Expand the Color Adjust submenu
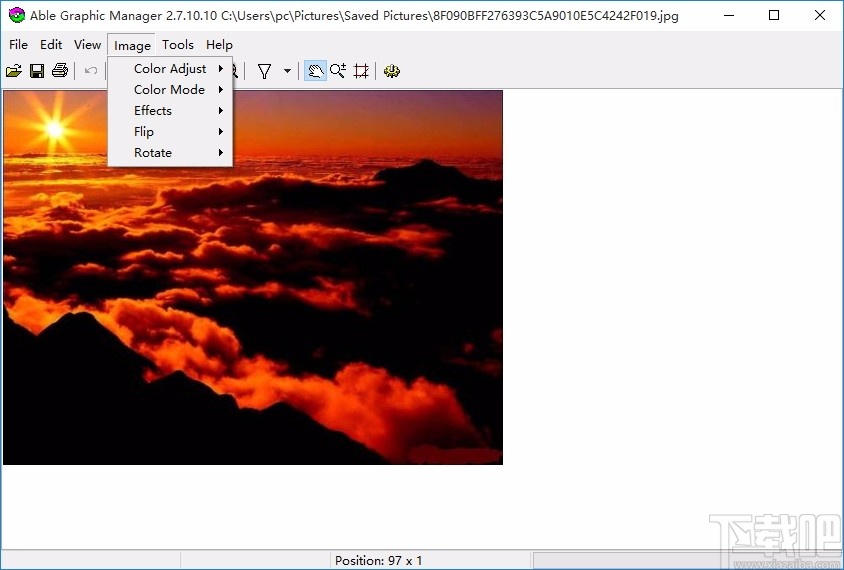Viewport: 844px width, 570px height. (x=170, y=68)
